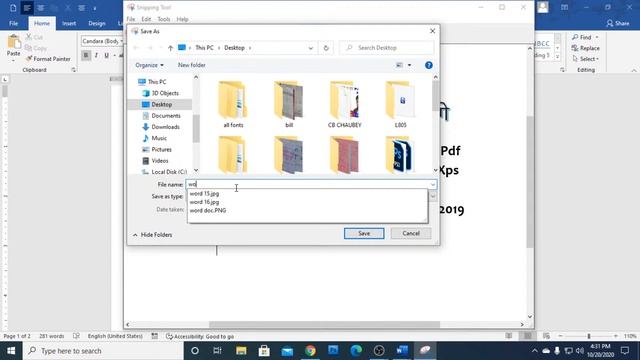Open the bill folder
This screenshot has width=640, height=360.
point(289,104)
